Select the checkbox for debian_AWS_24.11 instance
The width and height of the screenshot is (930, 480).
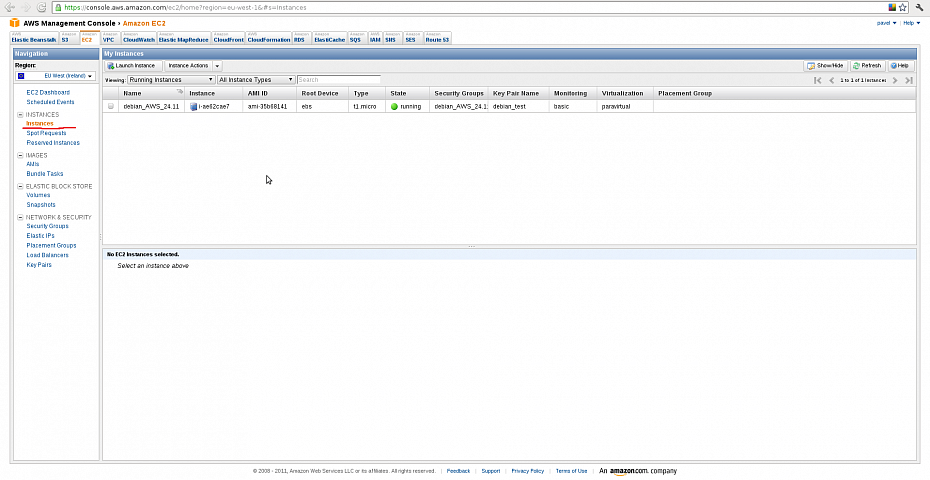[110, 107]
